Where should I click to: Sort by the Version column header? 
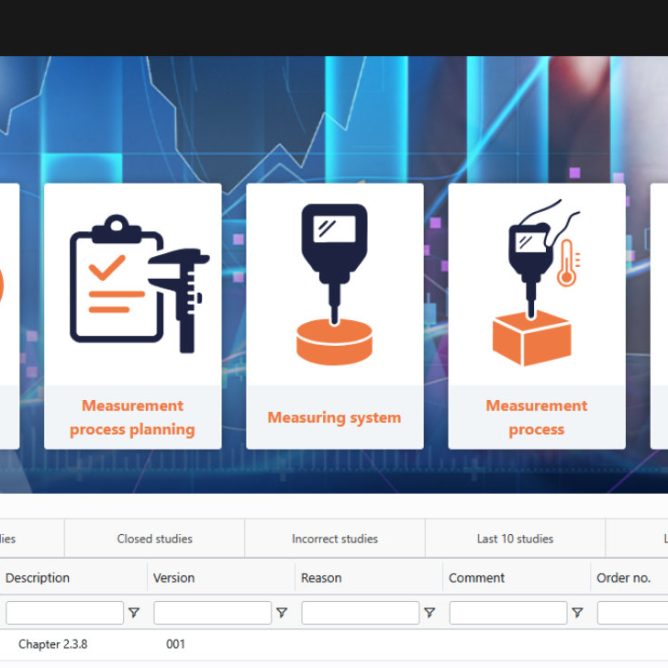click(174, 578)
